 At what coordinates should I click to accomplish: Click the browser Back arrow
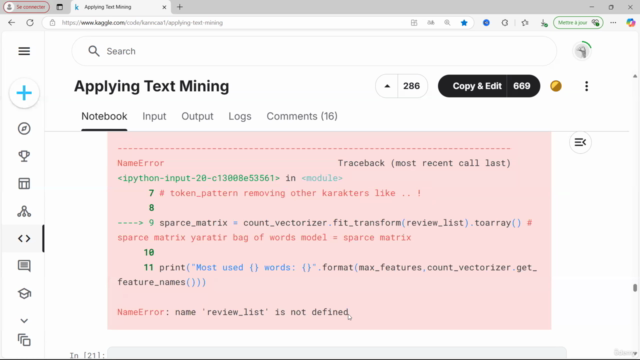click(x=11, y=23)
